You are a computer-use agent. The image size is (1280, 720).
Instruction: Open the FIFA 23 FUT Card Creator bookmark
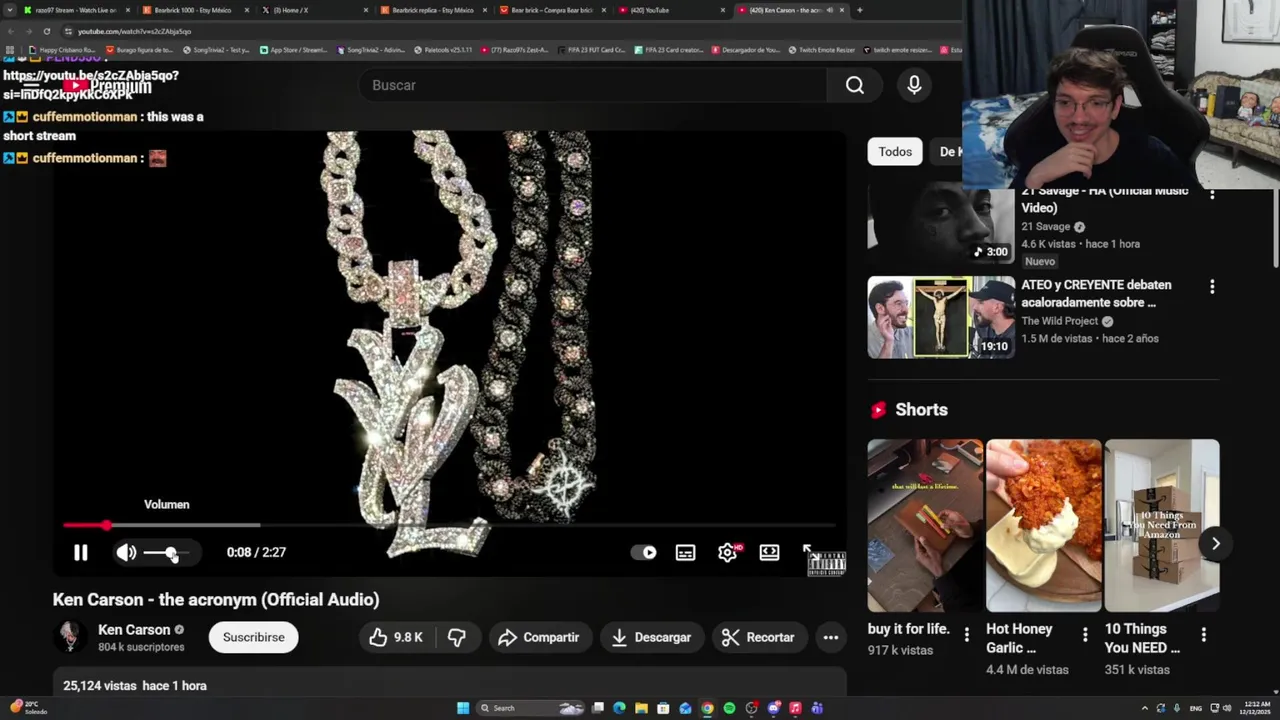coord(591,50)
